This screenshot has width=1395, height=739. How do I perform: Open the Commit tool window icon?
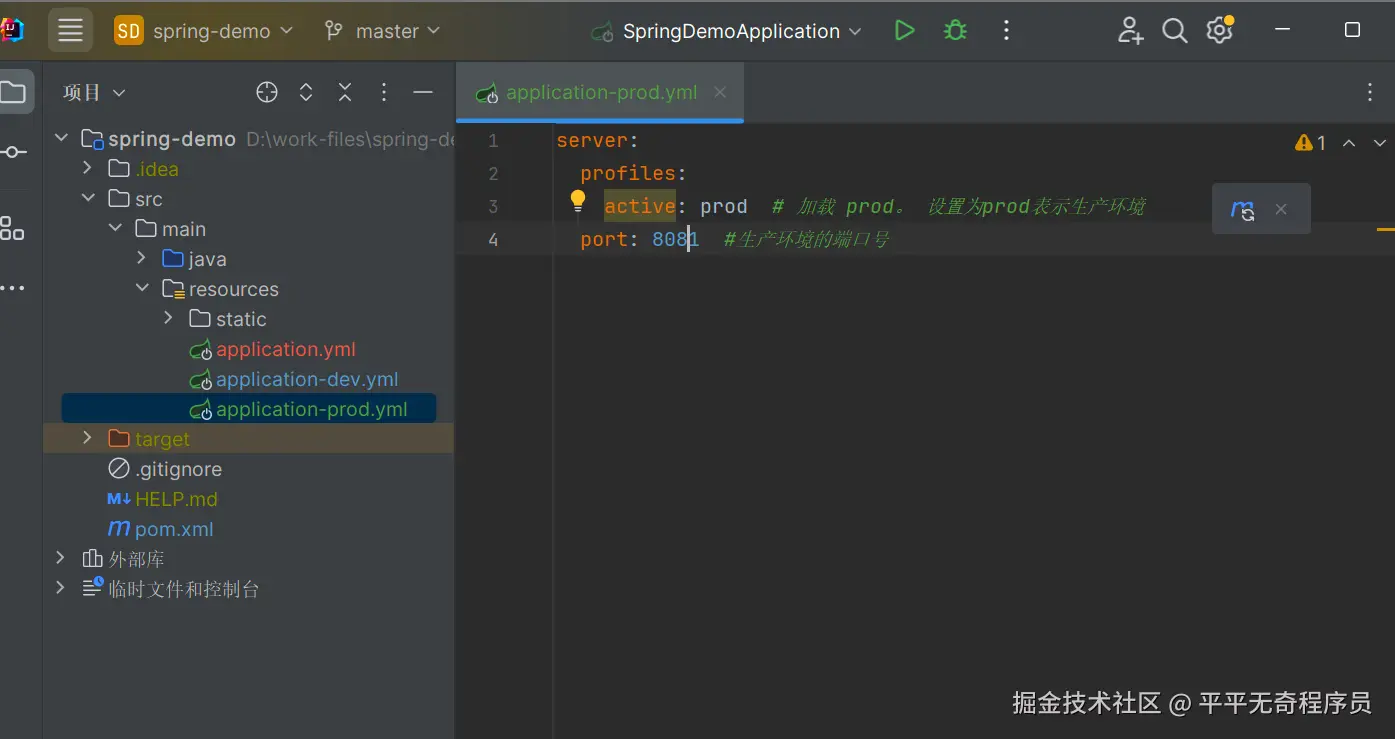click(x=14, y=152)
